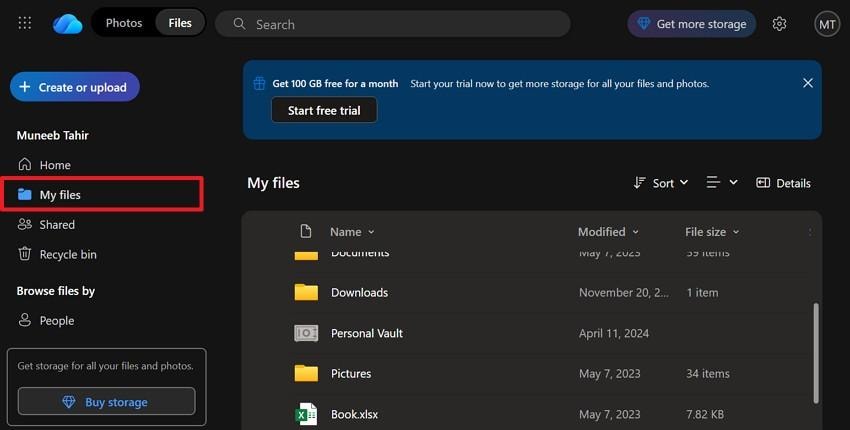Click Get more storage button
This screenshot has height=430, width=850.
pos(692,24)
